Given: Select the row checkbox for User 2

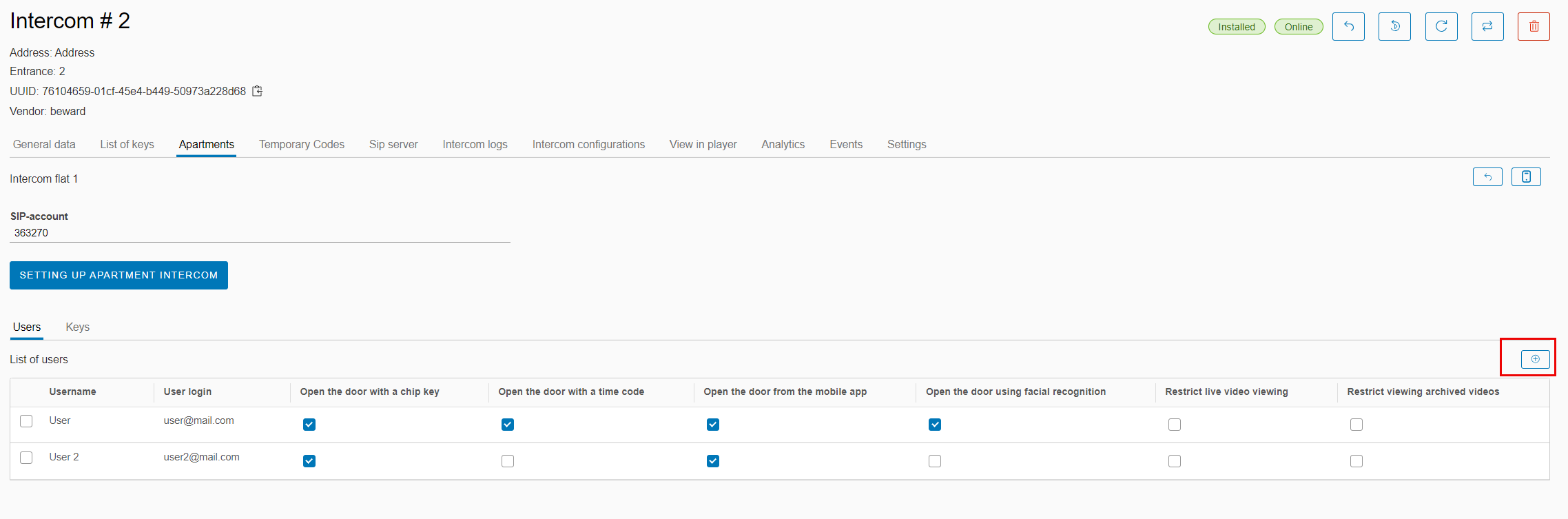Looking at the screenshot, I should 26,458.
